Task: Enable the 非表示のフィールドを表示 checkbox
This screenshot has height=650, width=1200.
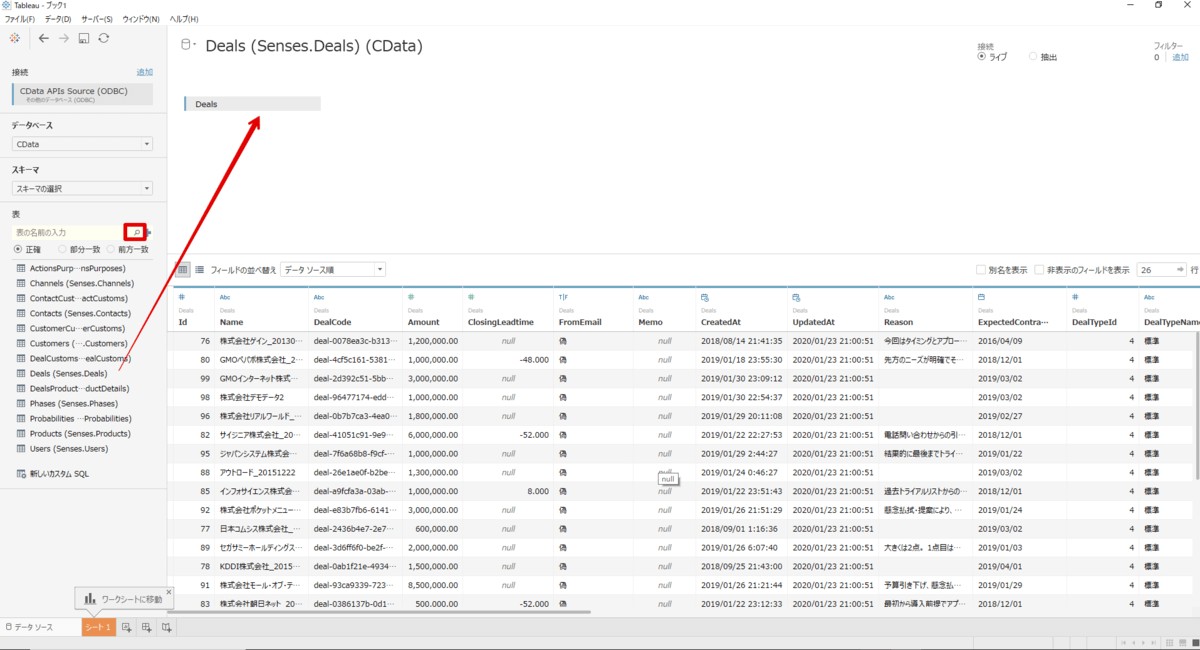Action: 1040,270
